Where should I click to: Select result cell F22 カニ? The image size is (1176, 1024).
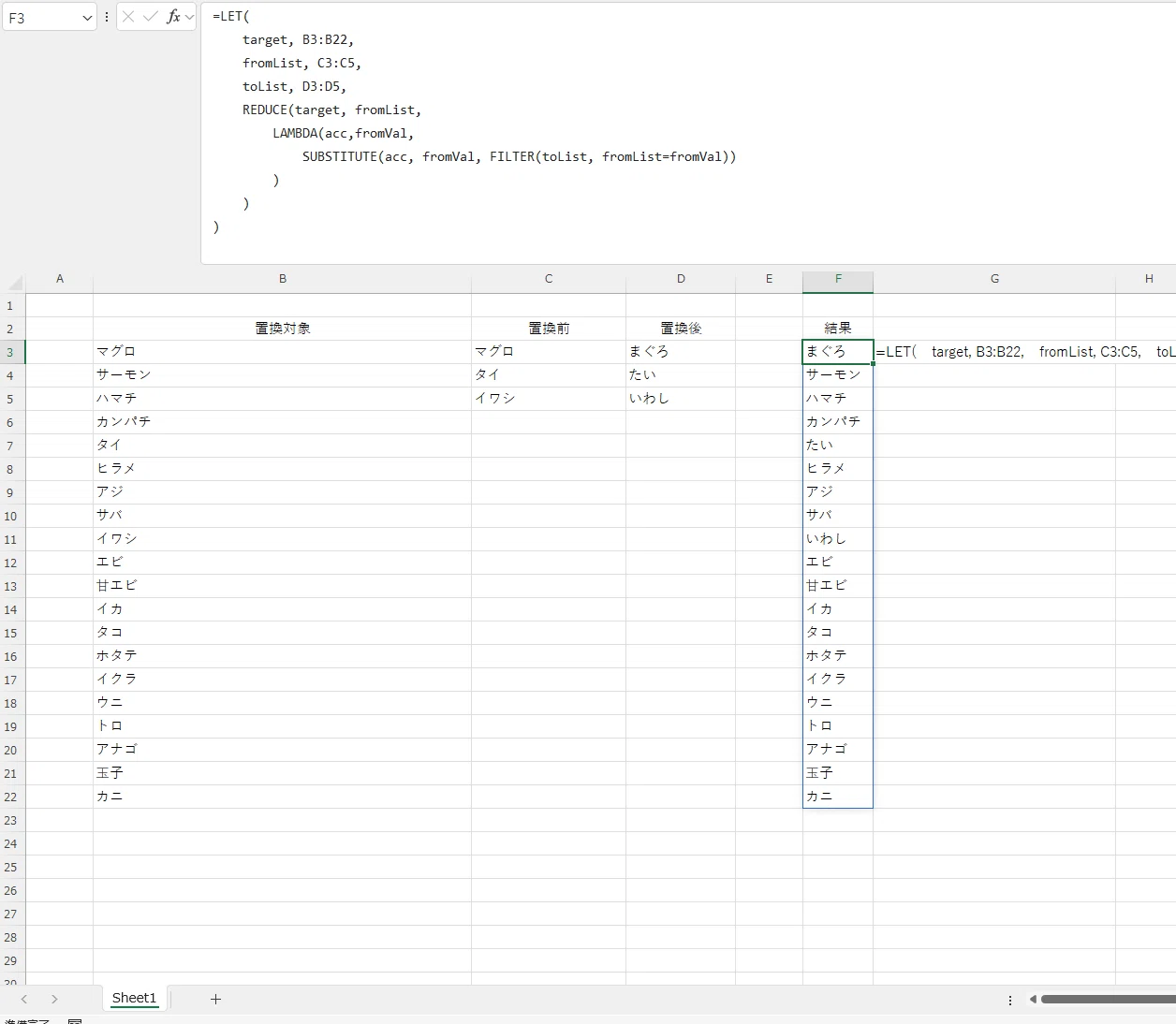838,797
